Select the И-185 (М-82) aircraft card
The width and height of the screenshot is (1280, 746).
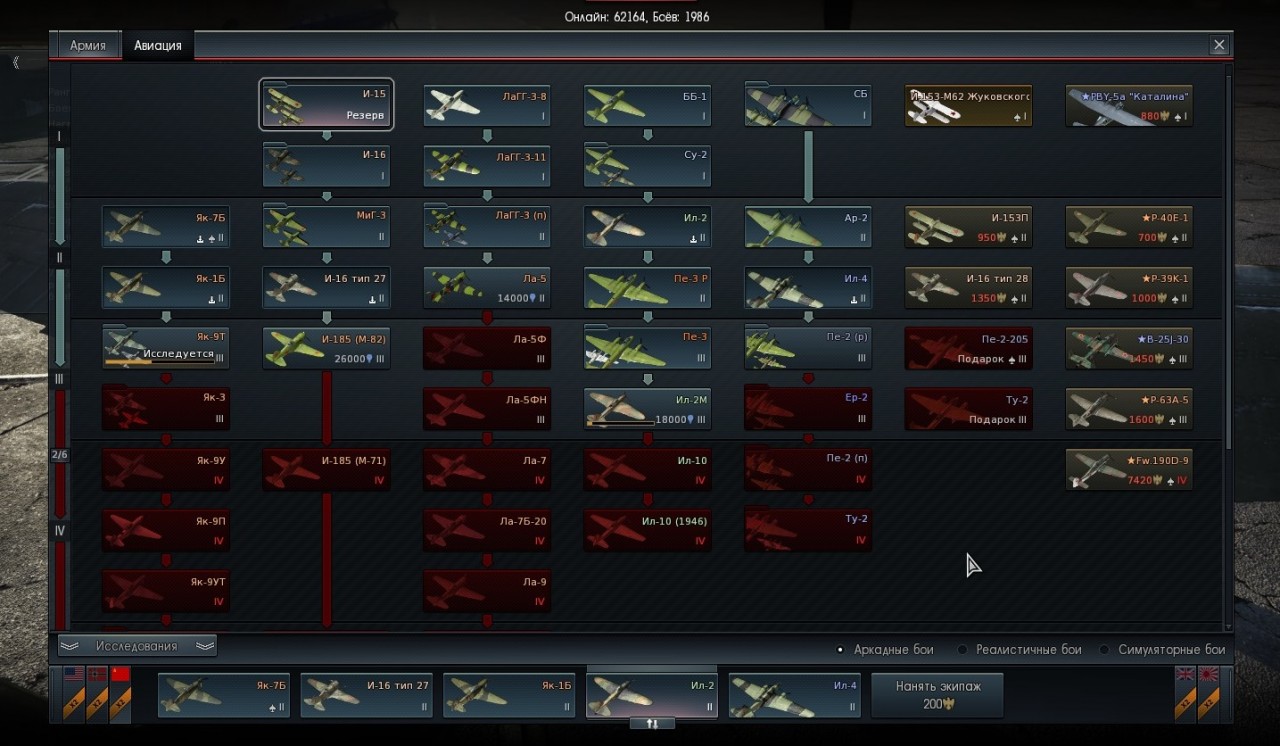[x=327, y=348]
